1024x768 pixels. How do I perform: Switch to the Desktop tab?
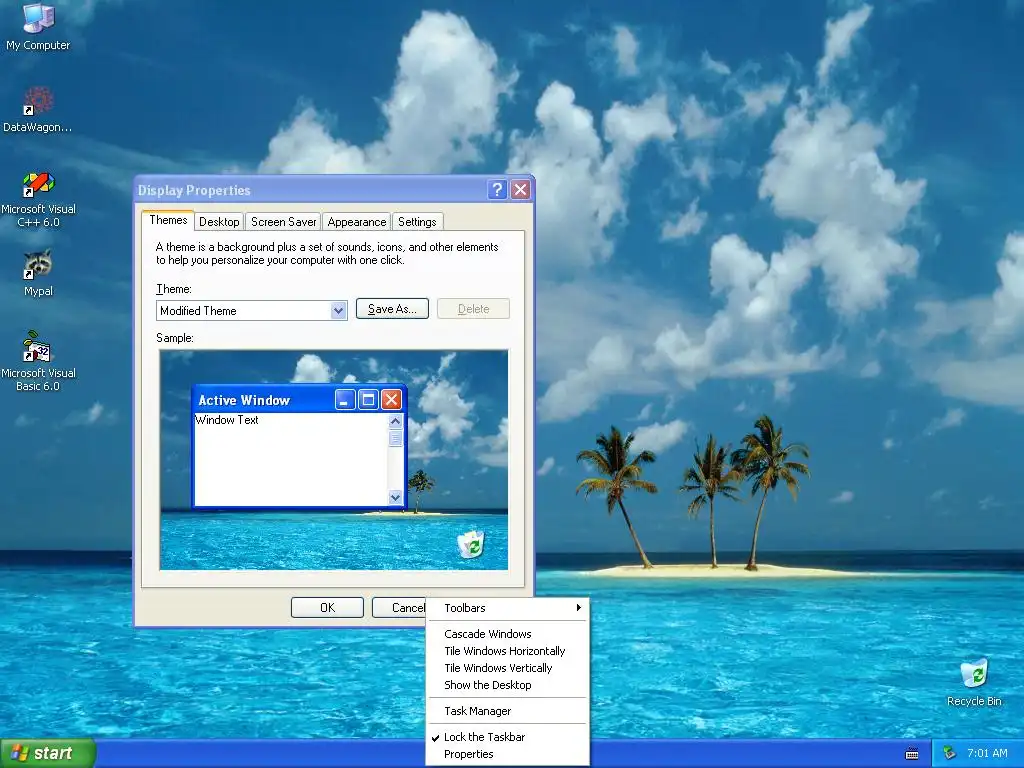219,222
